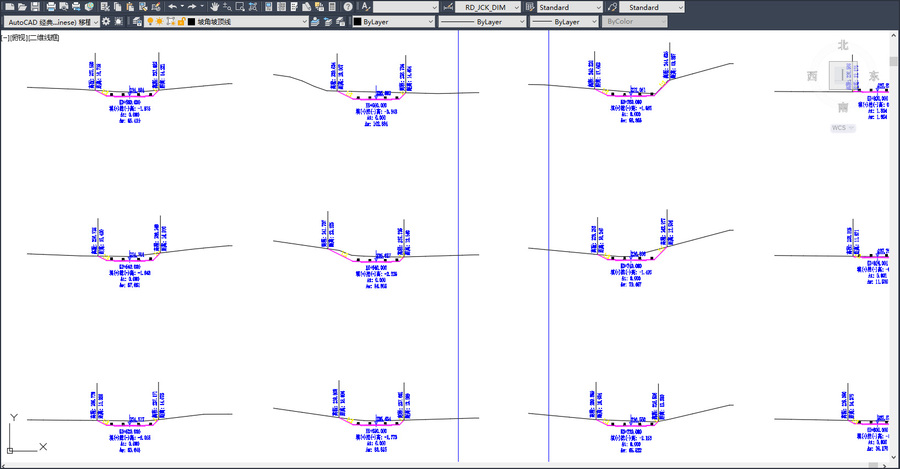Click the Layer States Manager icon
This screenshot has width=900, height=469.
click(340, 21)
